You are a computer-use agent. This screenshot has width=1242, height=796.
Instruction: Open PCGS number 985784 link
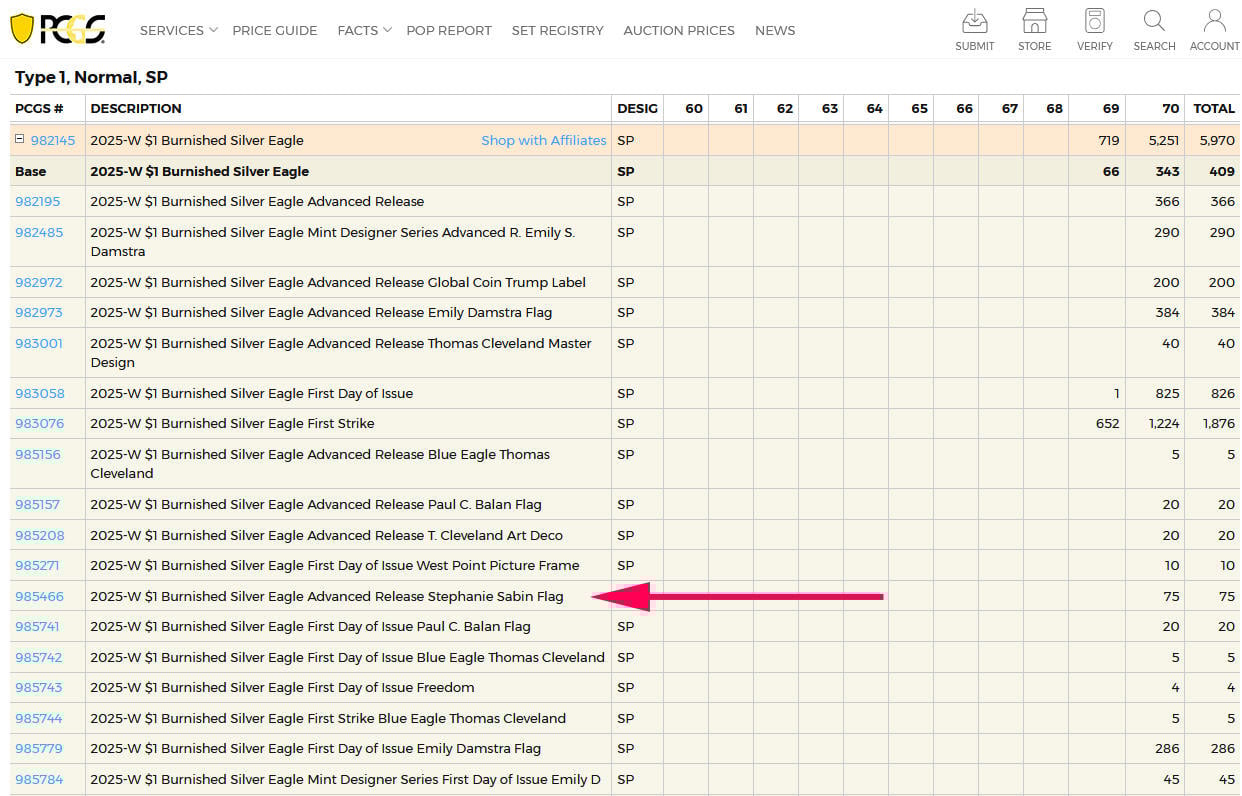(x=39, y=779)
